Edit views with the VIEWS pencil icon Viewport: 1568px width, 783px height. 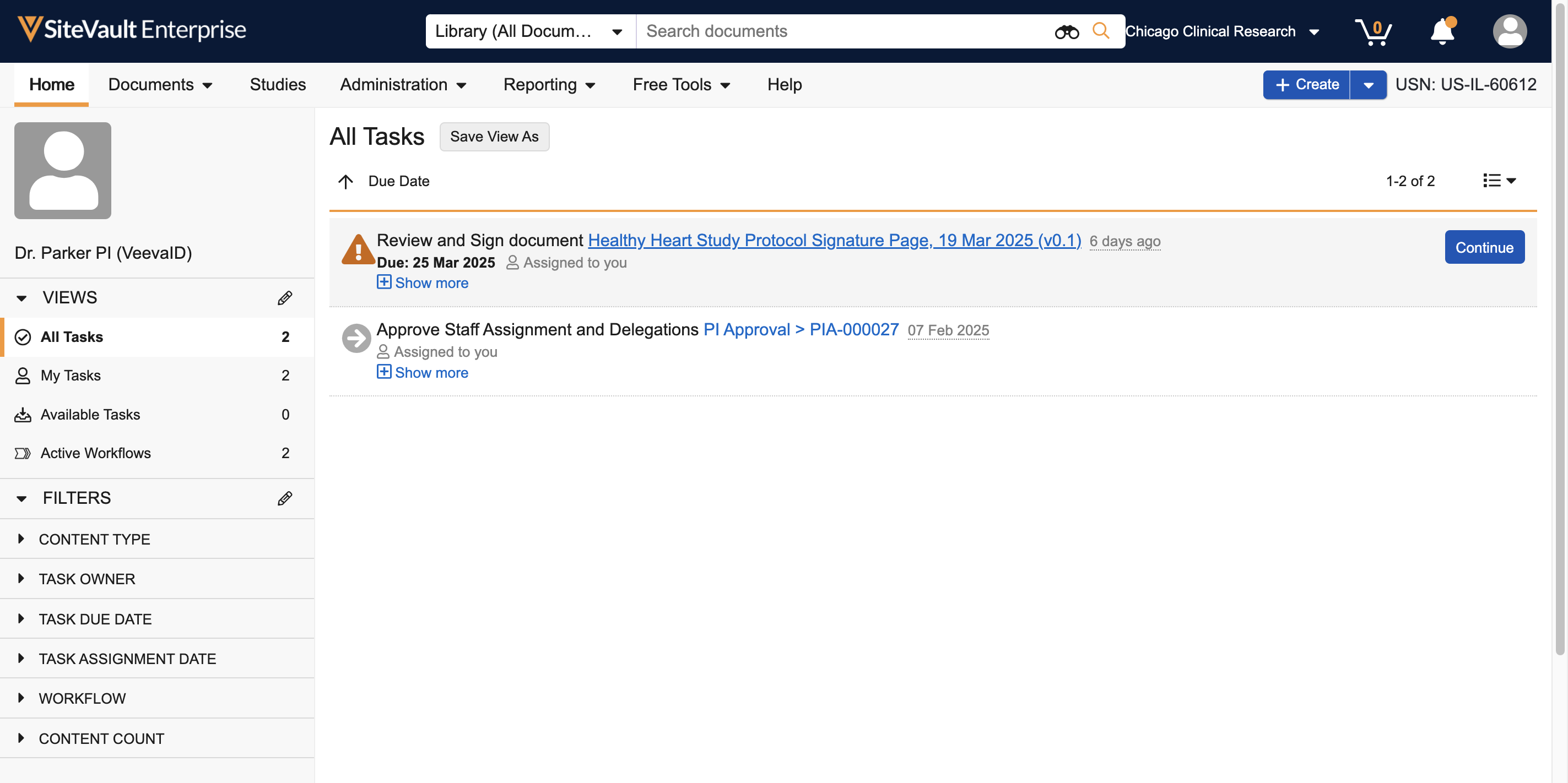click(x=285, y=297)
